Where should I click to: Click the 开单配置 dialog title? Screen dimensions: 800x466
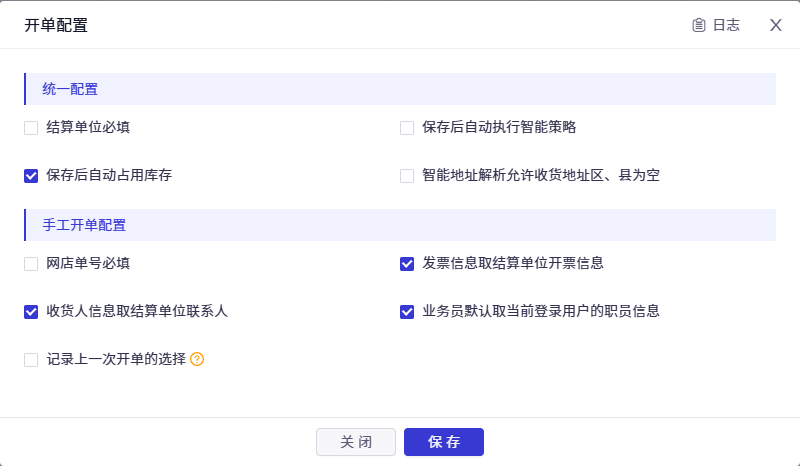point(56,25)
